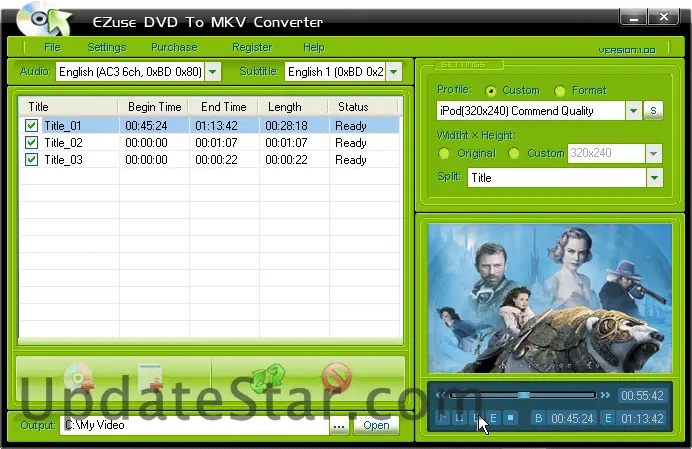The height and width of the screenshot is (449, 692).
Task: Open the Subtitle dropdown
Action: [394, 72]
